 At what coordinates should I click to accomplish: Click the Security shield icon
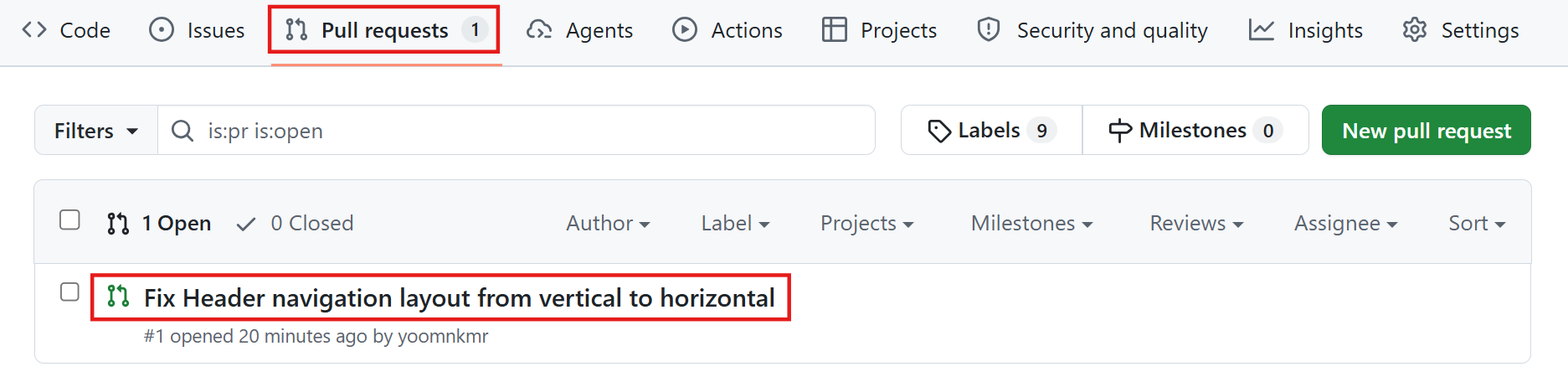tap(989, 30)
